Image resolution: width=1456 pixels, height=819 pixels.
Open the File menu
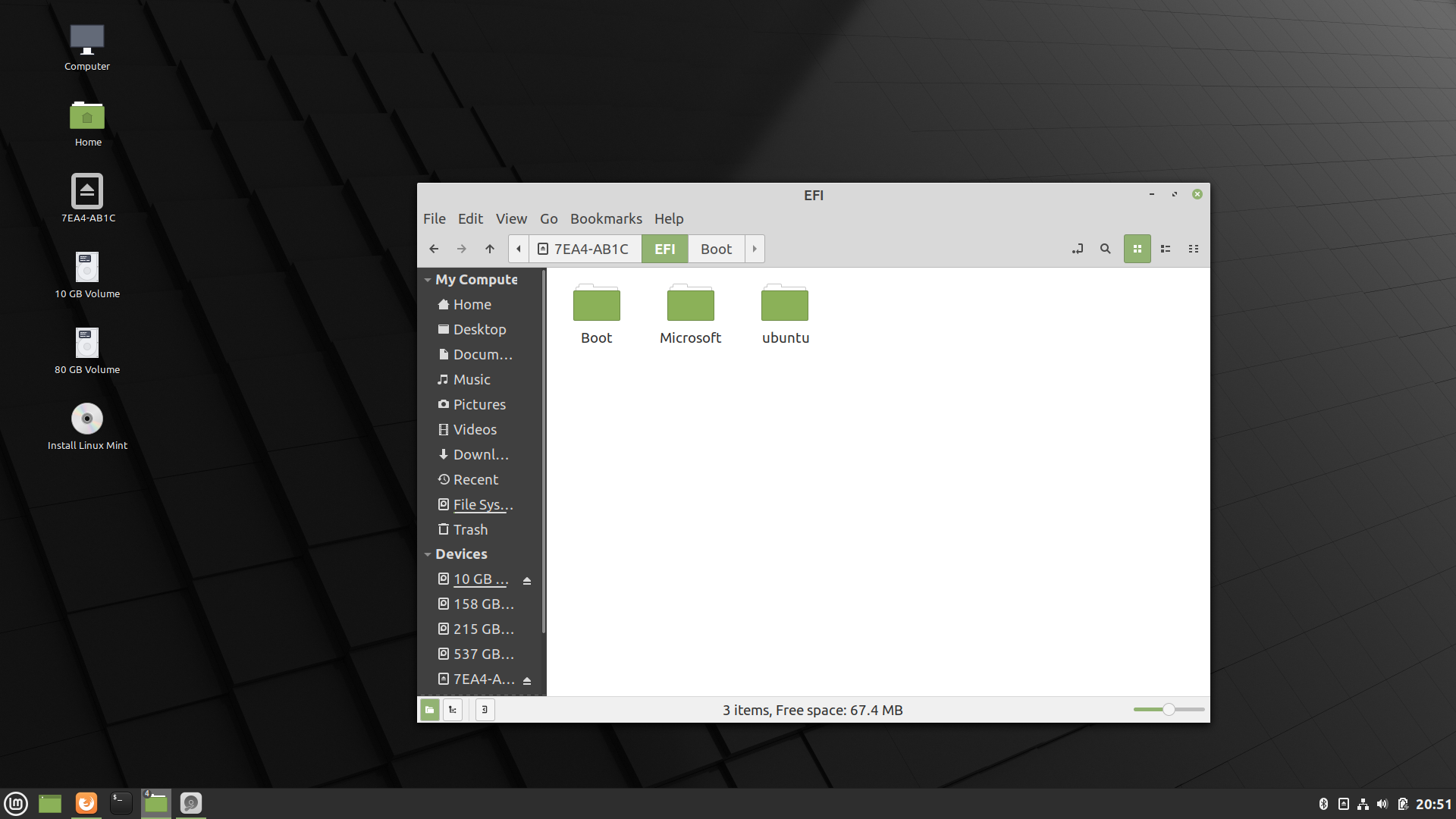(435, 218)
